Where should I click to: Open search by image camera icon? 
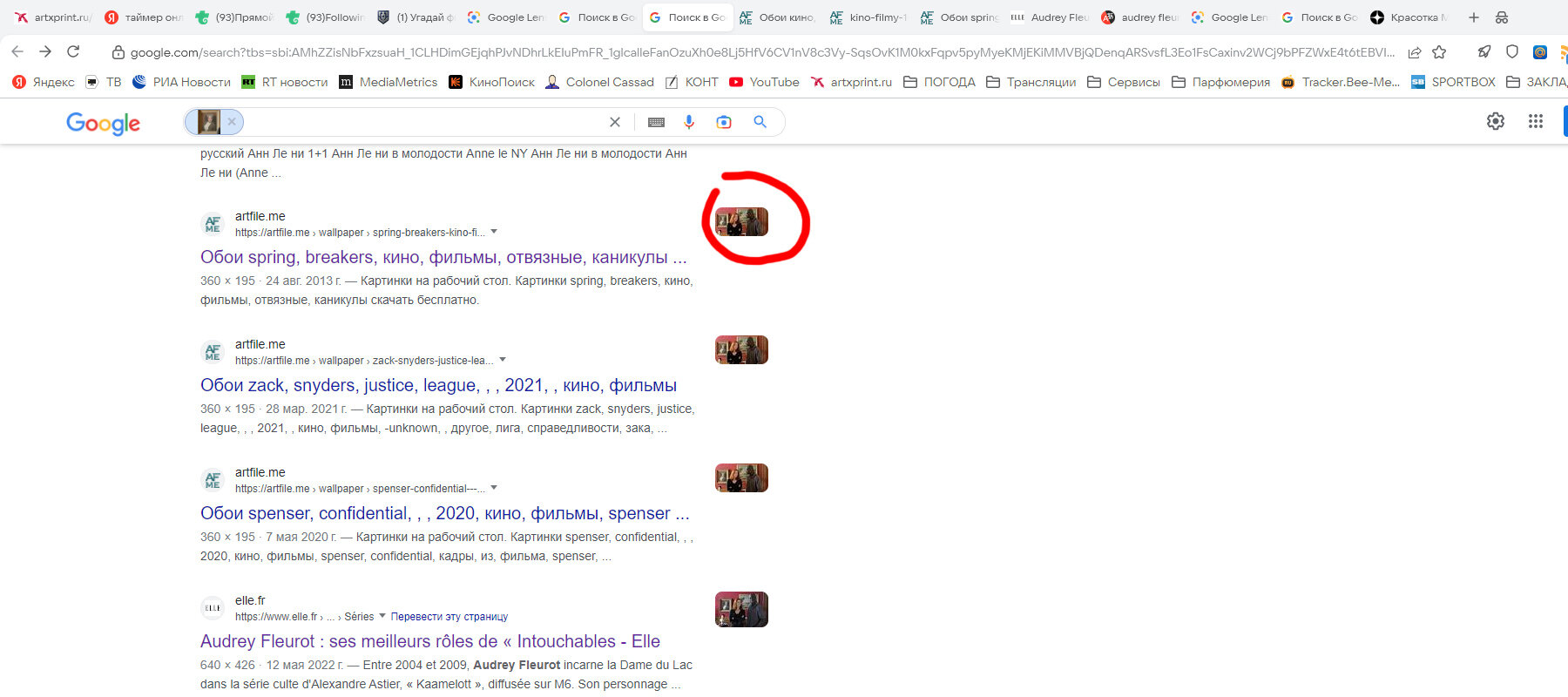(724, 122)
